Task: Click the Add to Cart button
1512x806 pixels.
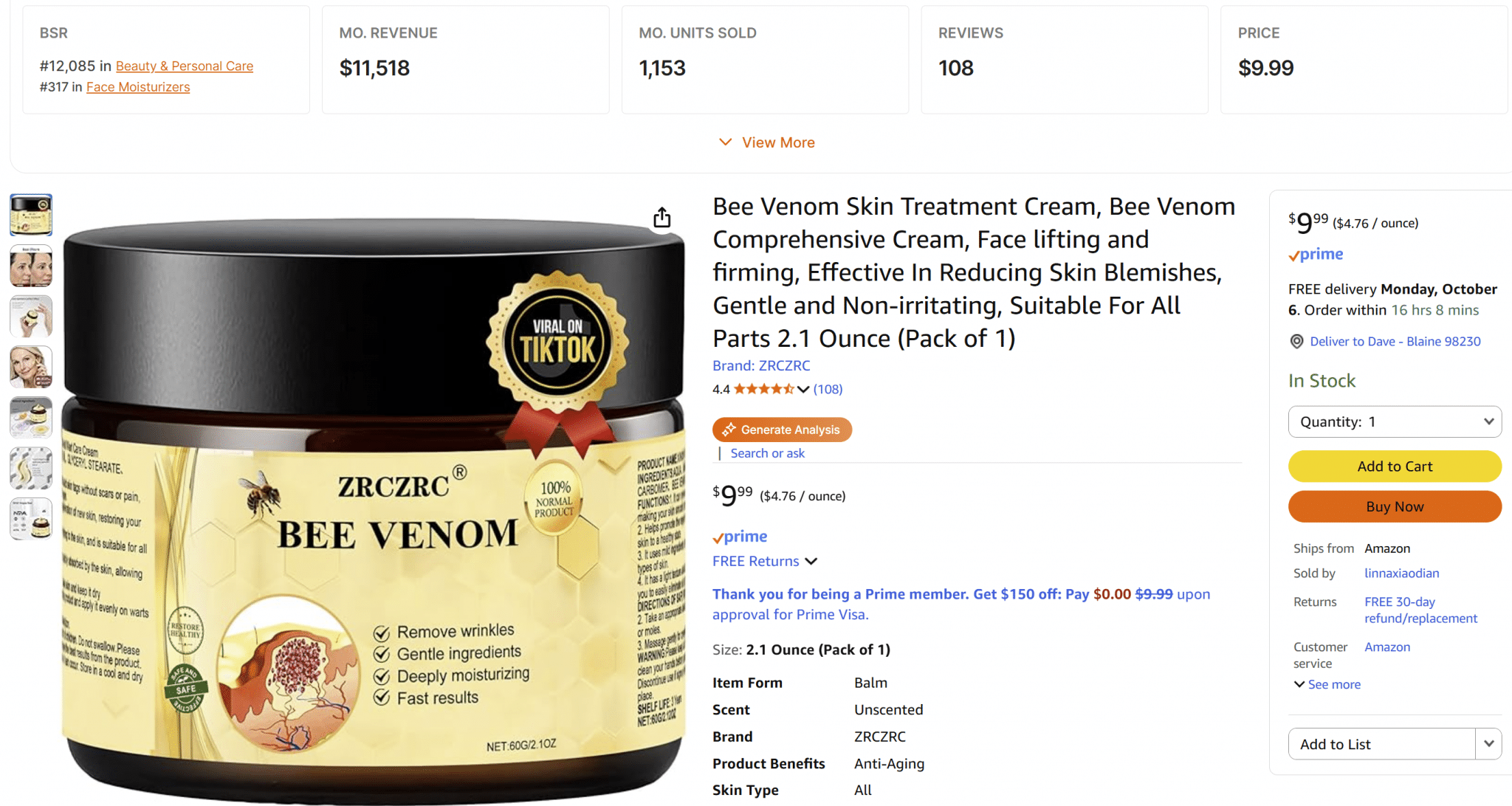Action: coord(1395,466)
